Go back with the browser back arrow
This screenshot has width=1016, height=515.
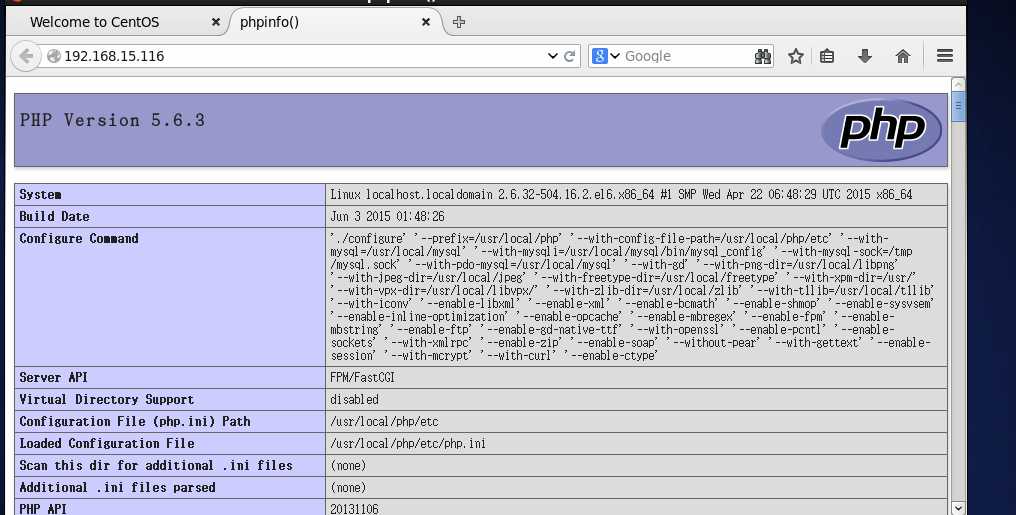click(x=25, y=56)
